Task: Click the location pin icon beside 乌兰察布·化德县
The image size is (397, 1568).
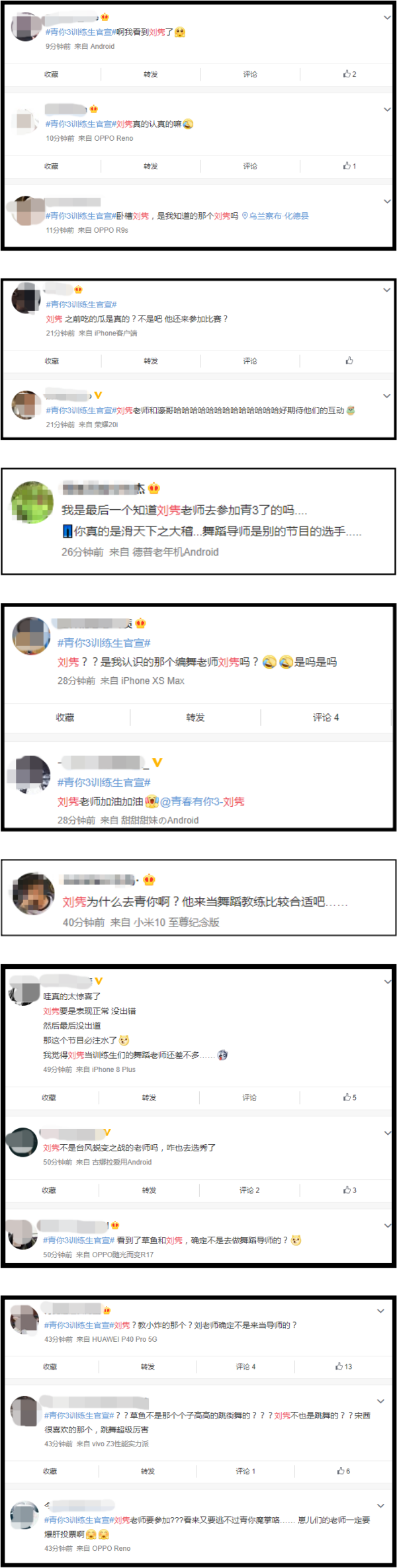Action: coord(245,216)
